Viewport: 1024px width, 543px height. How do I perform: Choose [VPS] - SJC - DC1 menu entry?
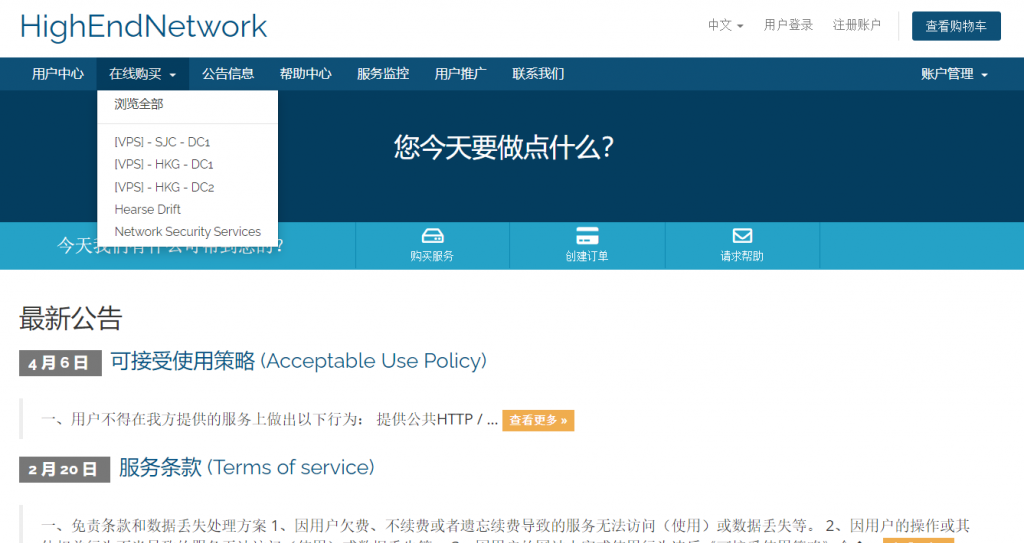(x=162, y=142)
